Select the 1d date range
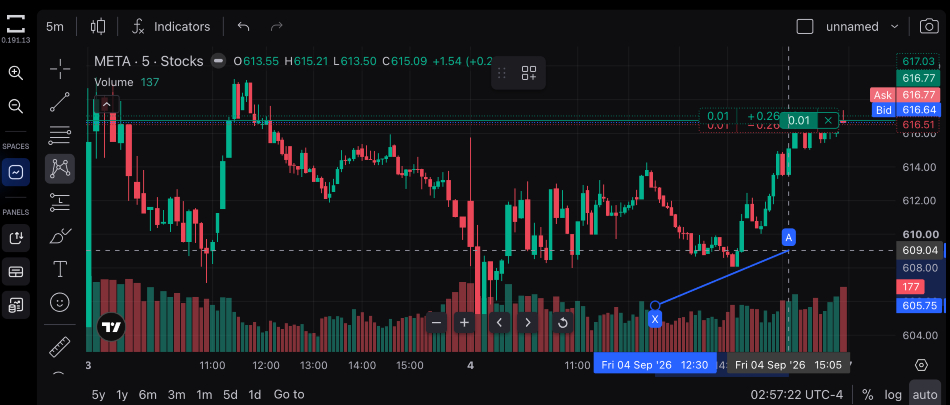This screenshot has width=950, height=405. (x=255, y=395)
